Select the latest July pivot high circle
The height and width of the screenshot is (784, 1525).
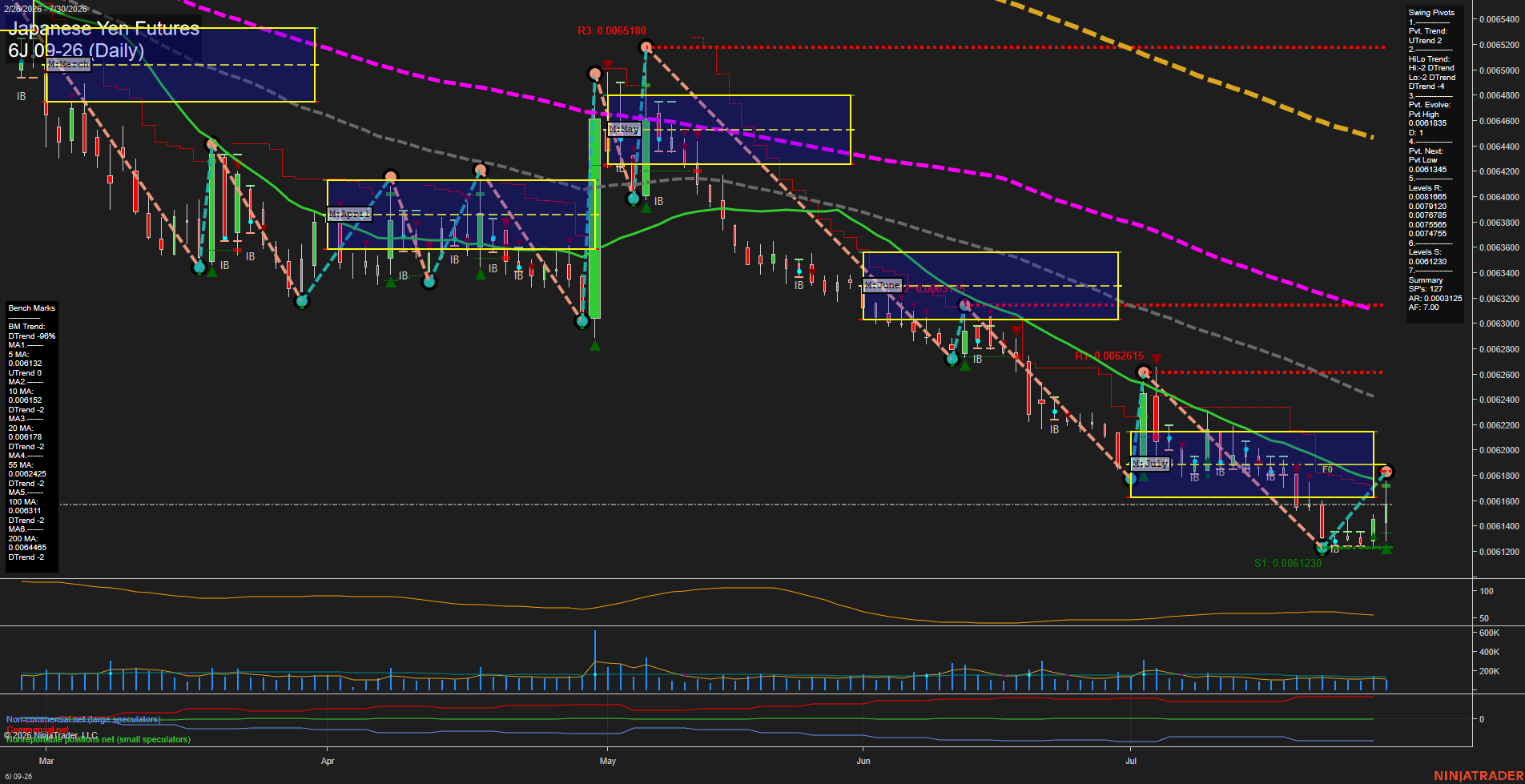tap(1387, 472)
